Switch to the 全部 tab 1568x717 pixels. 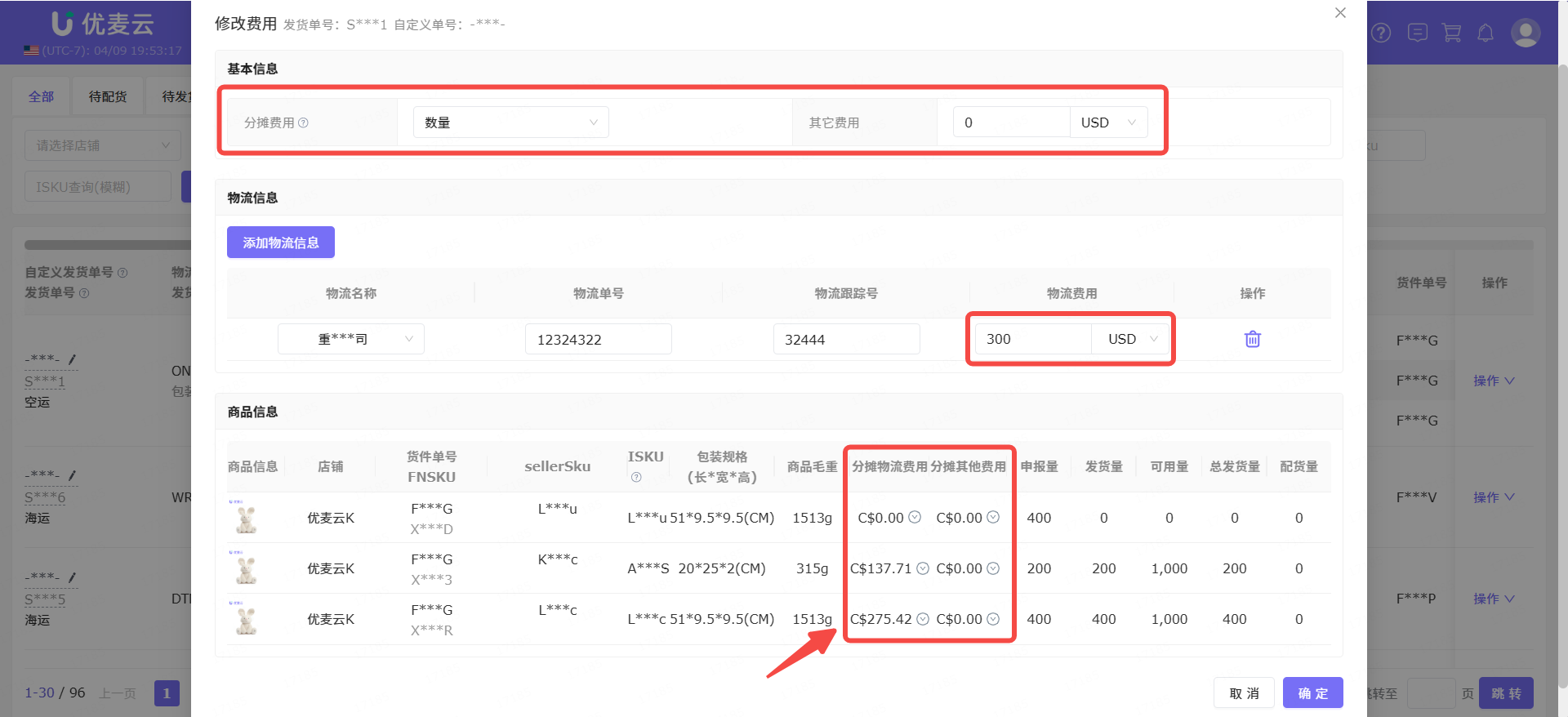(x=41, y=96)
